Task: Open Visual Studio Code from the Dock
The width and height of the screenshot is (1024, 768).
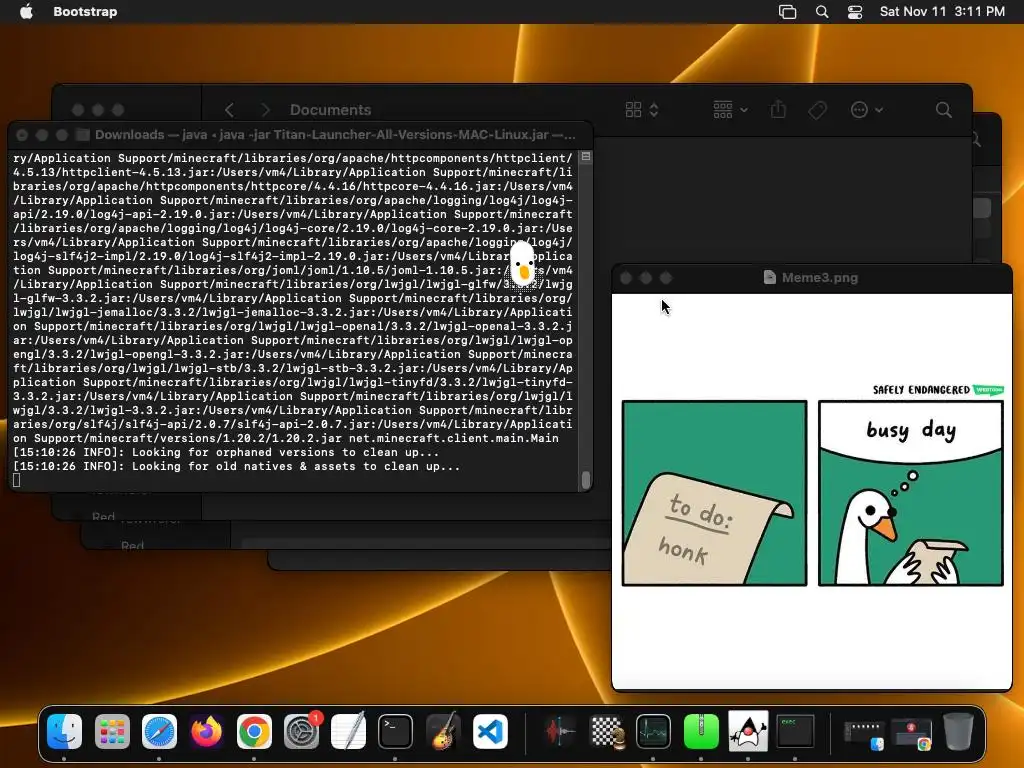Action: [x=490, y=731]
